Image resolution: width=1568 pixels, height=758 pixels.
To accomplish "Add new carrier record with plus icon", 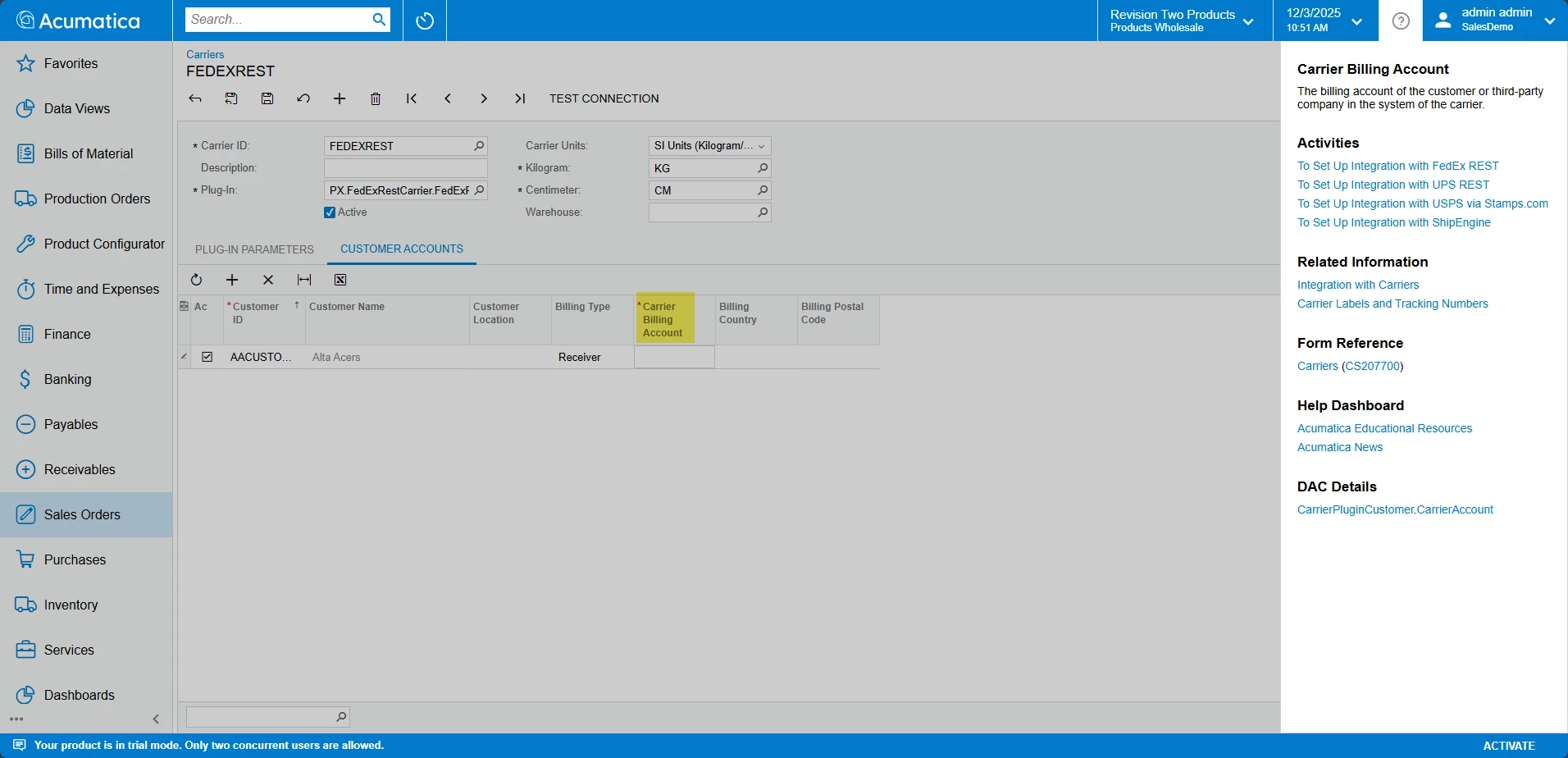I will (340, 98).
